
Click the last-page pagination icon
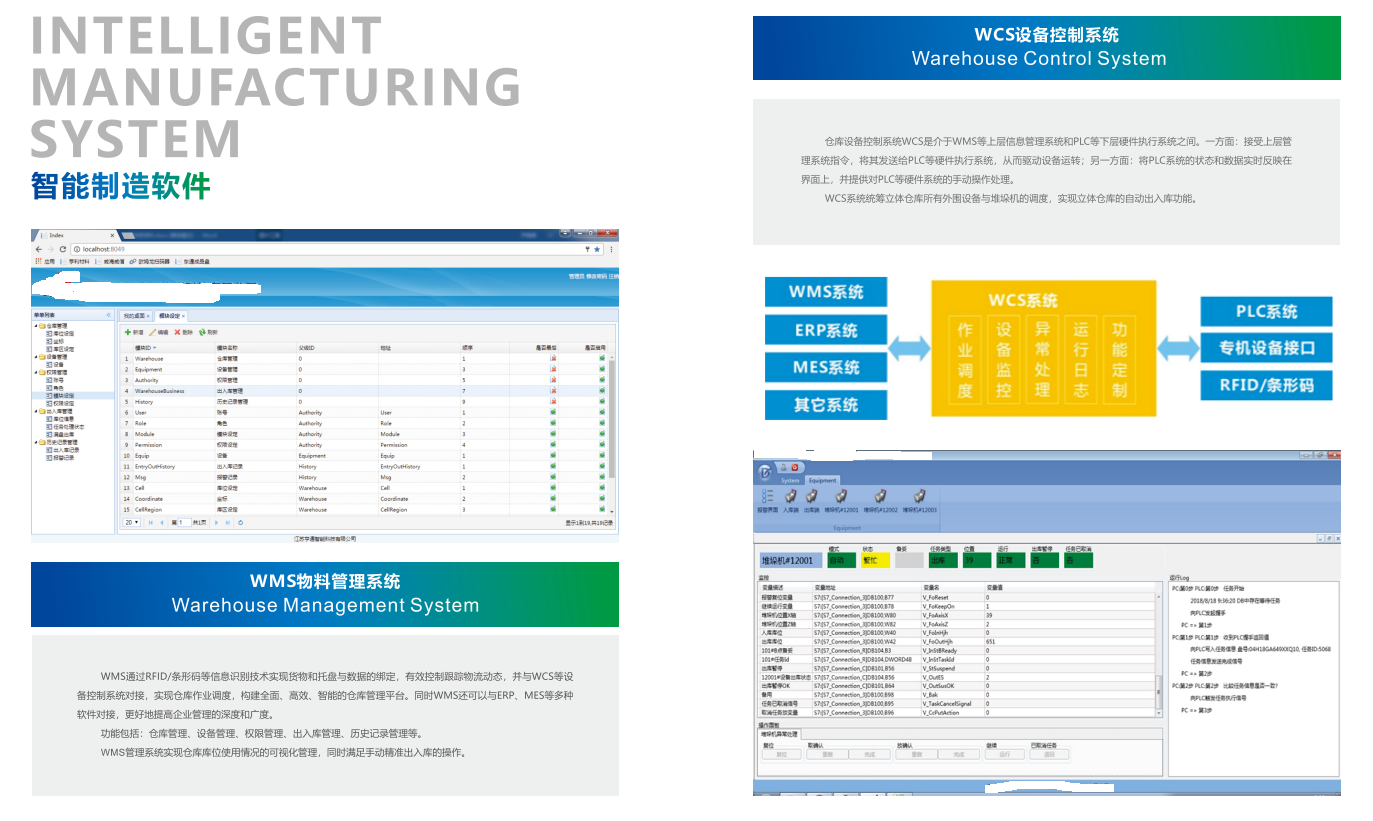227,522
